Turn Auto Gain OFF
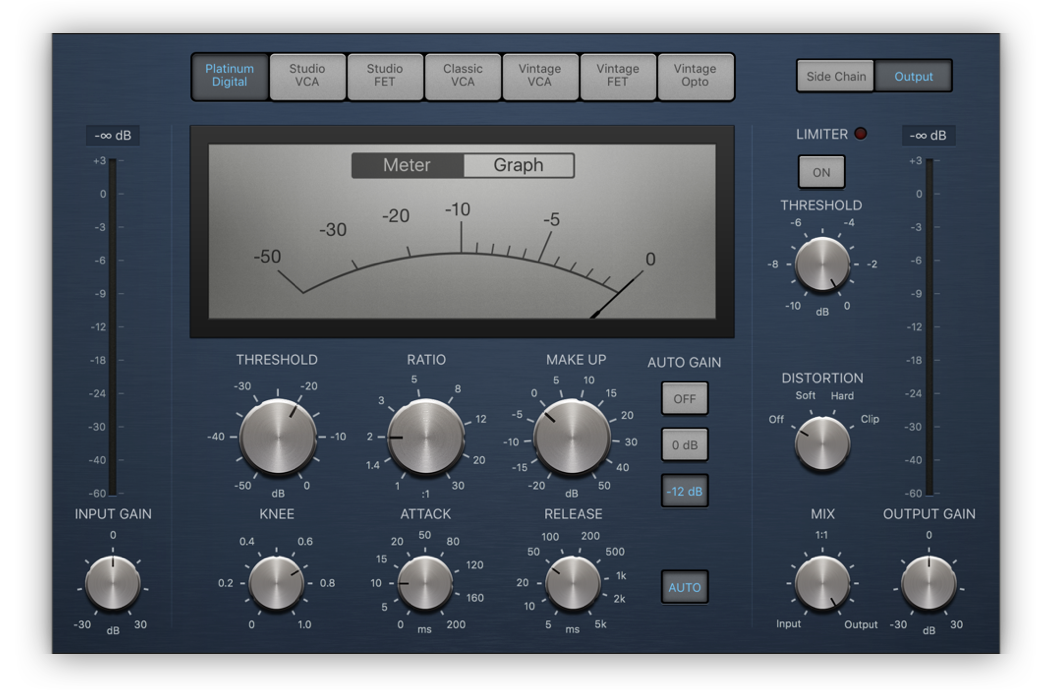This screenshot has height=691, width=1052. tap(684, 398)
